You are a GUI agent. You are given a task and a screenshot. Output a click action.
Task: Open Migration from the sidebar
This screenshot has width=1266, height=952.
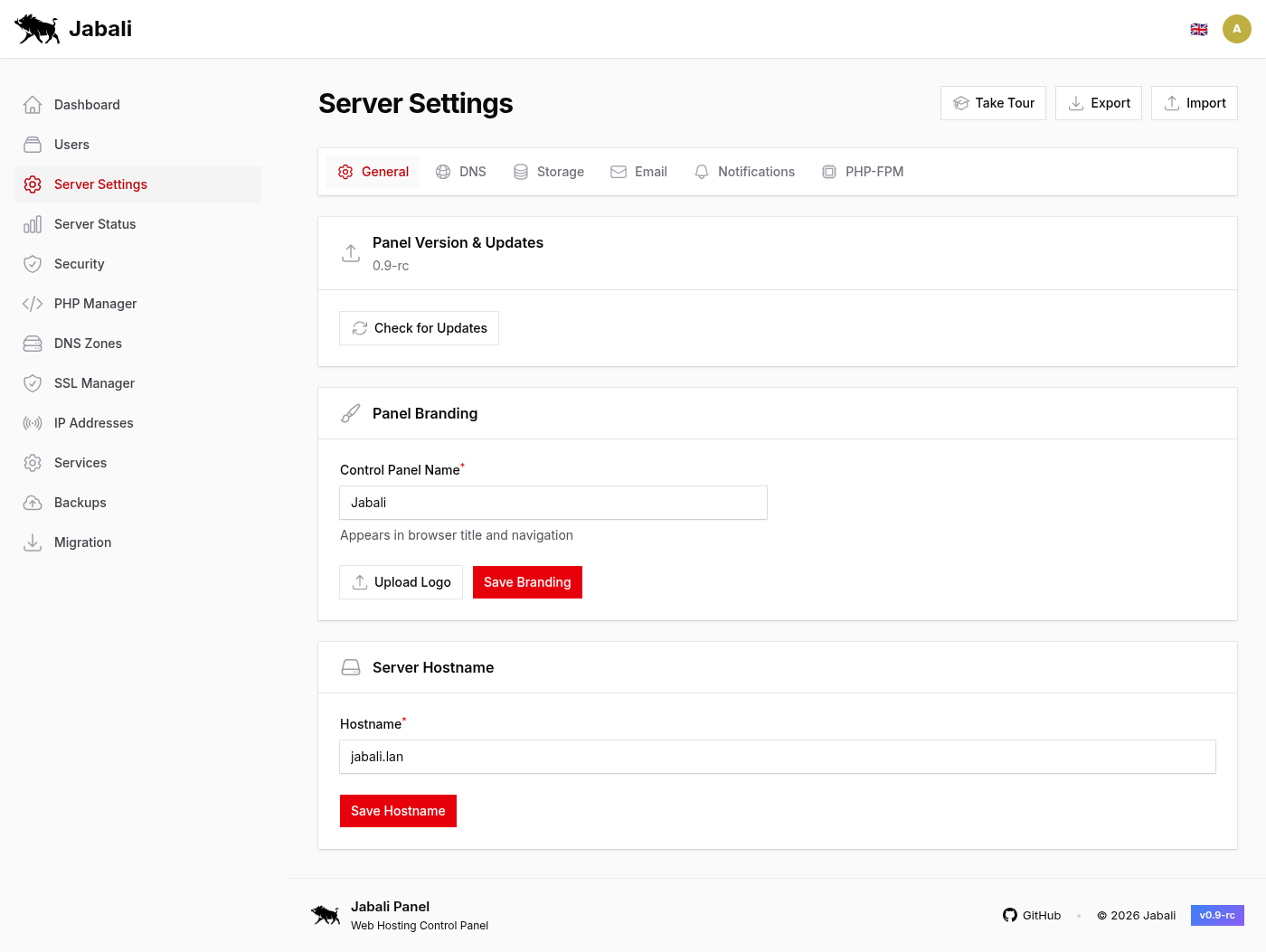click(x=83, y=542)
